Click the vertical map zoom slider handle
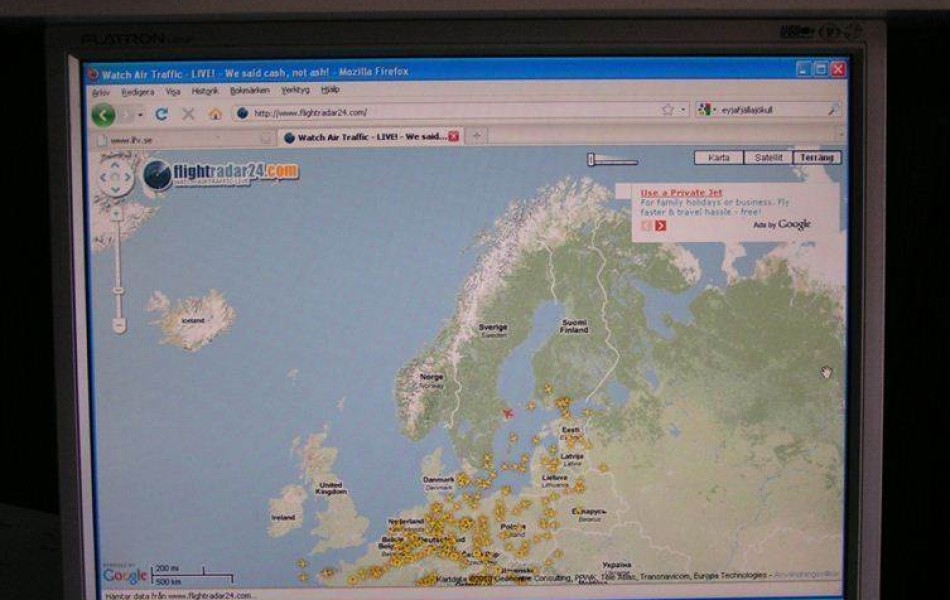Image resolution: width=950 pixels, height=600 pixels. [x=118, y=290]
